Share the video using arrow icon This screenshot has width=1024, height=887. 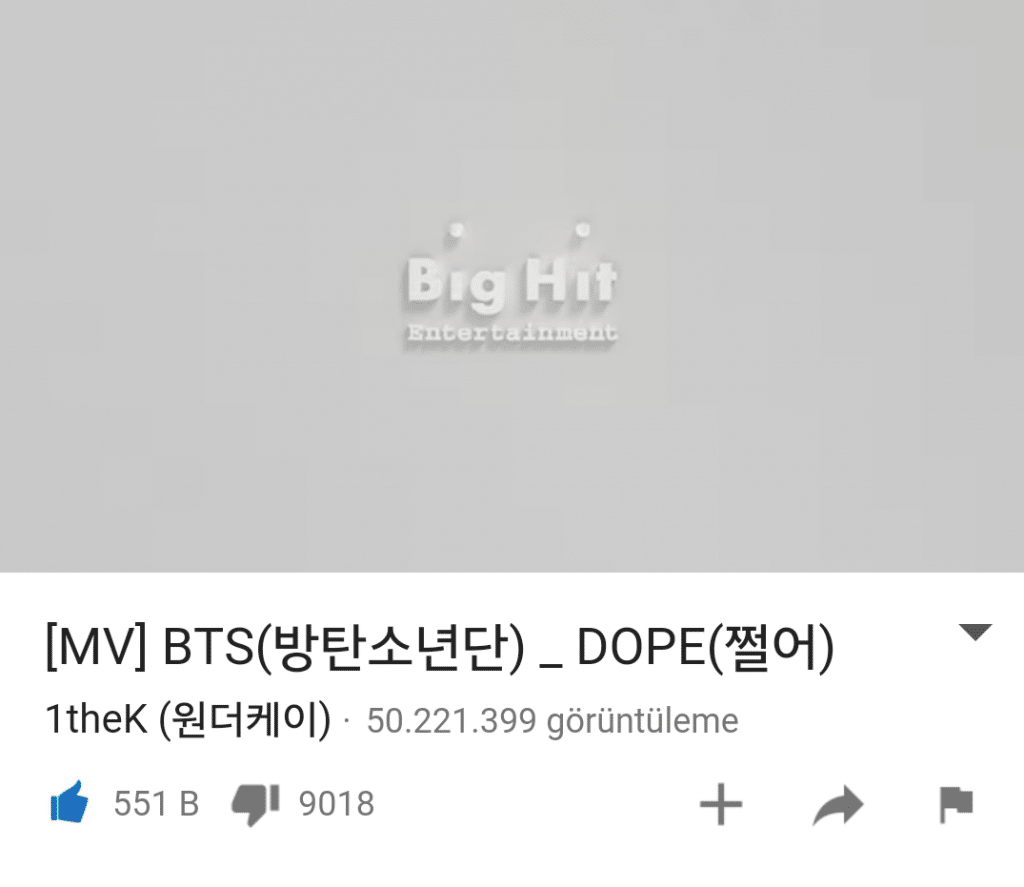pos(838,805)
